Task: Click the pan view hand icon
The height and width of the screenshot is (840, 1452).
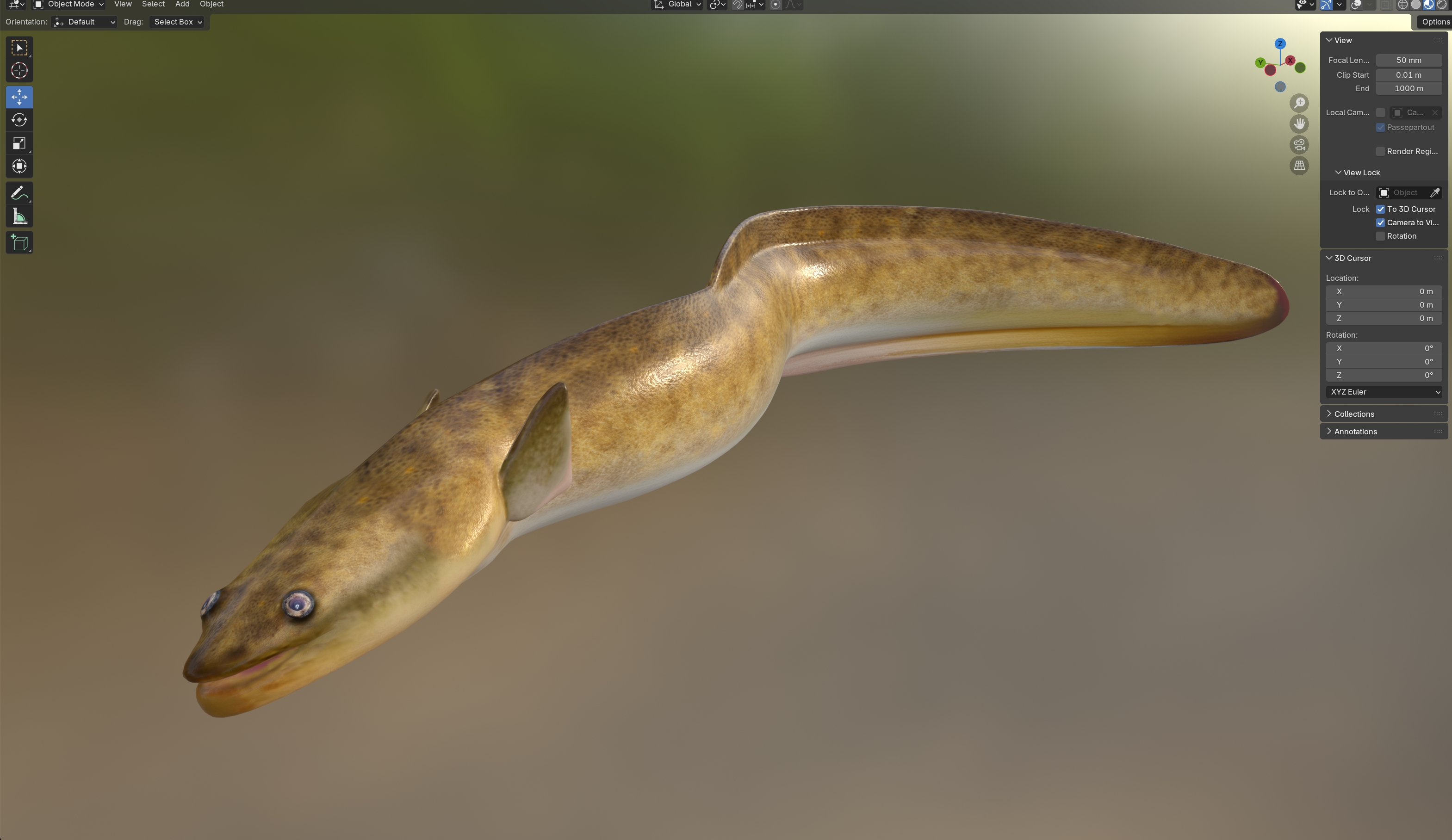Action: (x=1299, y=124)
